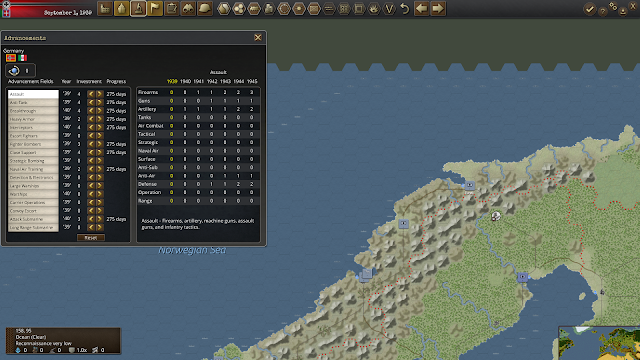Image resolution: width=640 pixels, height=360 pixels.
Task: Click the binoculars icon in top toolbar
Action: click(x=188, y=9)
